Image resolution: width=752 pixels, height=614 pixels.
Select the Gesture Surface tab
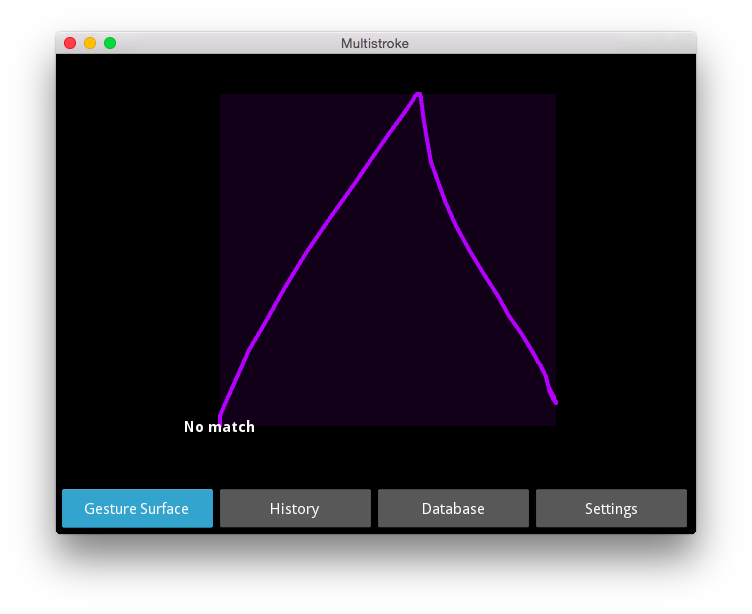click(x=137, y=508)
